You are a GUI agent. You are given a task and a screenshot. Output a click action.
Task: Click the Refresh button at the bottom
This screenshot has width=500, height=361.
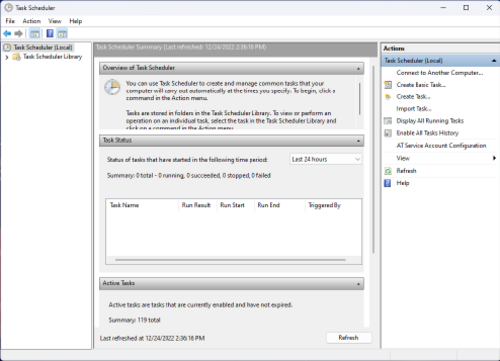[x=349, y=338]
